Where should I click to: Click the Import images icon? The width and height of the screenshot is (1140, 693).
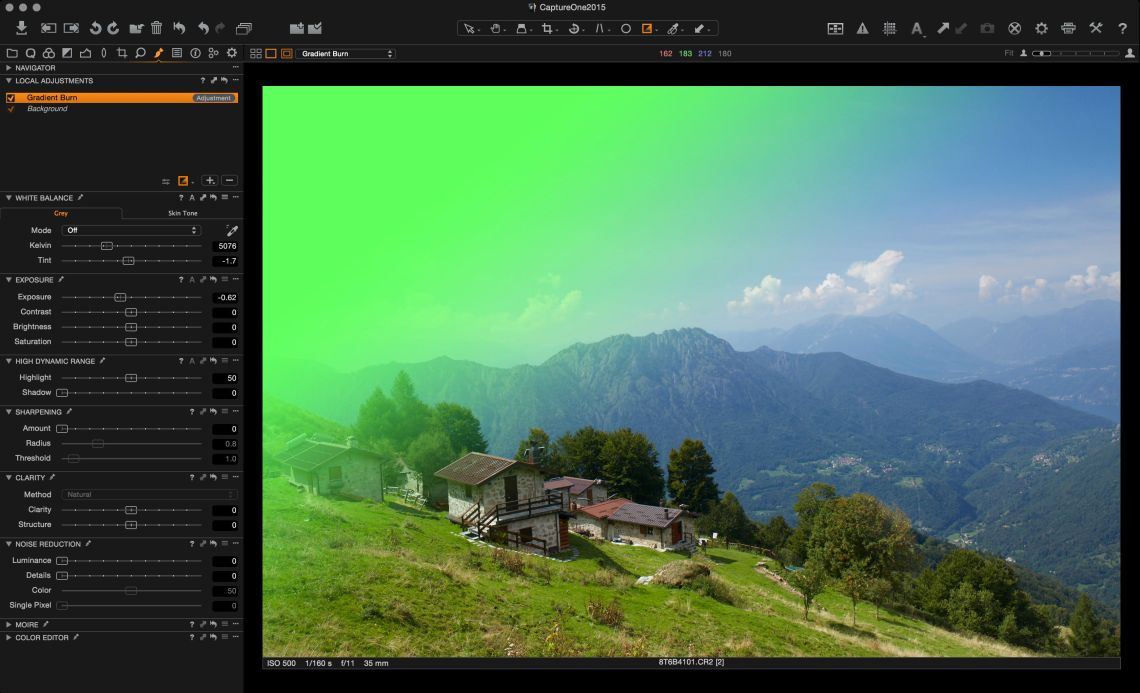click(21, 28)
